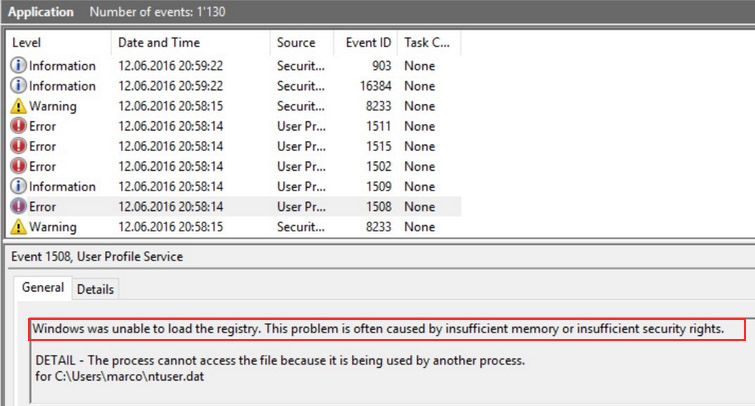The image size is (755, 406).
Task: Click the ntuser.dat file path text
Action: pyautogui.click(x=119, y=376)
